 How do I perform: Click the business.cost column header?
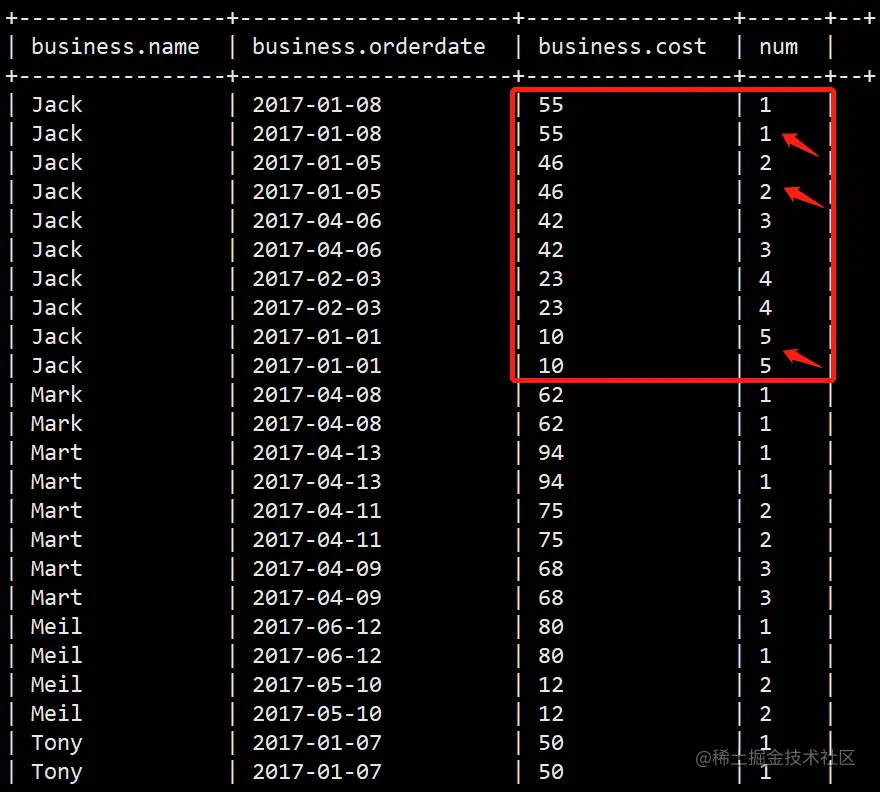[622, 47]
